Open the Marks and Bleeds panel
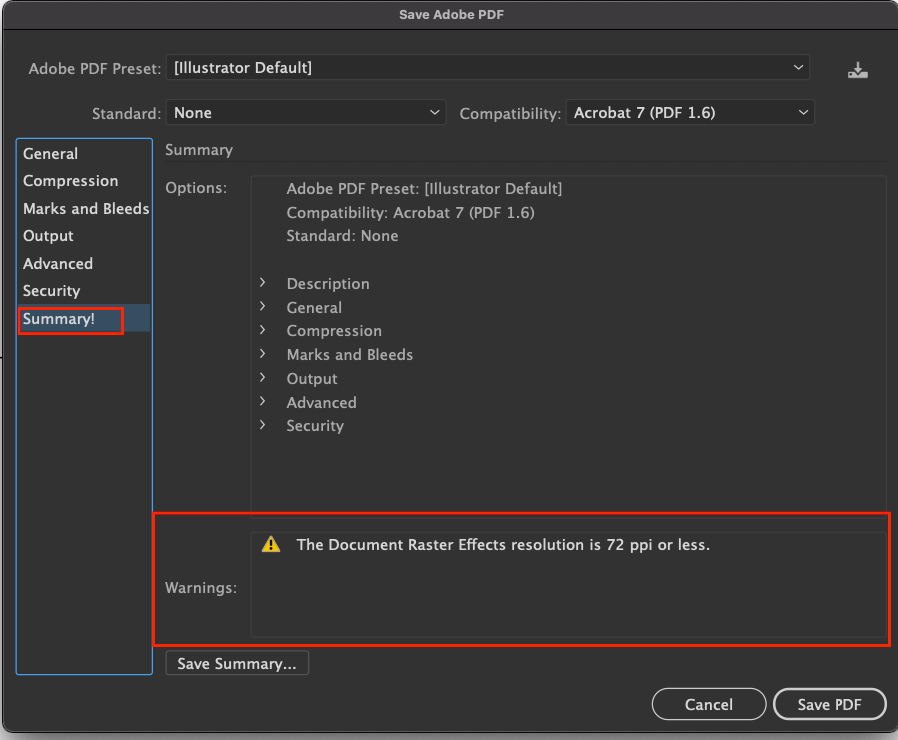The height and width of the screenshot is (740, 898). (85, 208)
